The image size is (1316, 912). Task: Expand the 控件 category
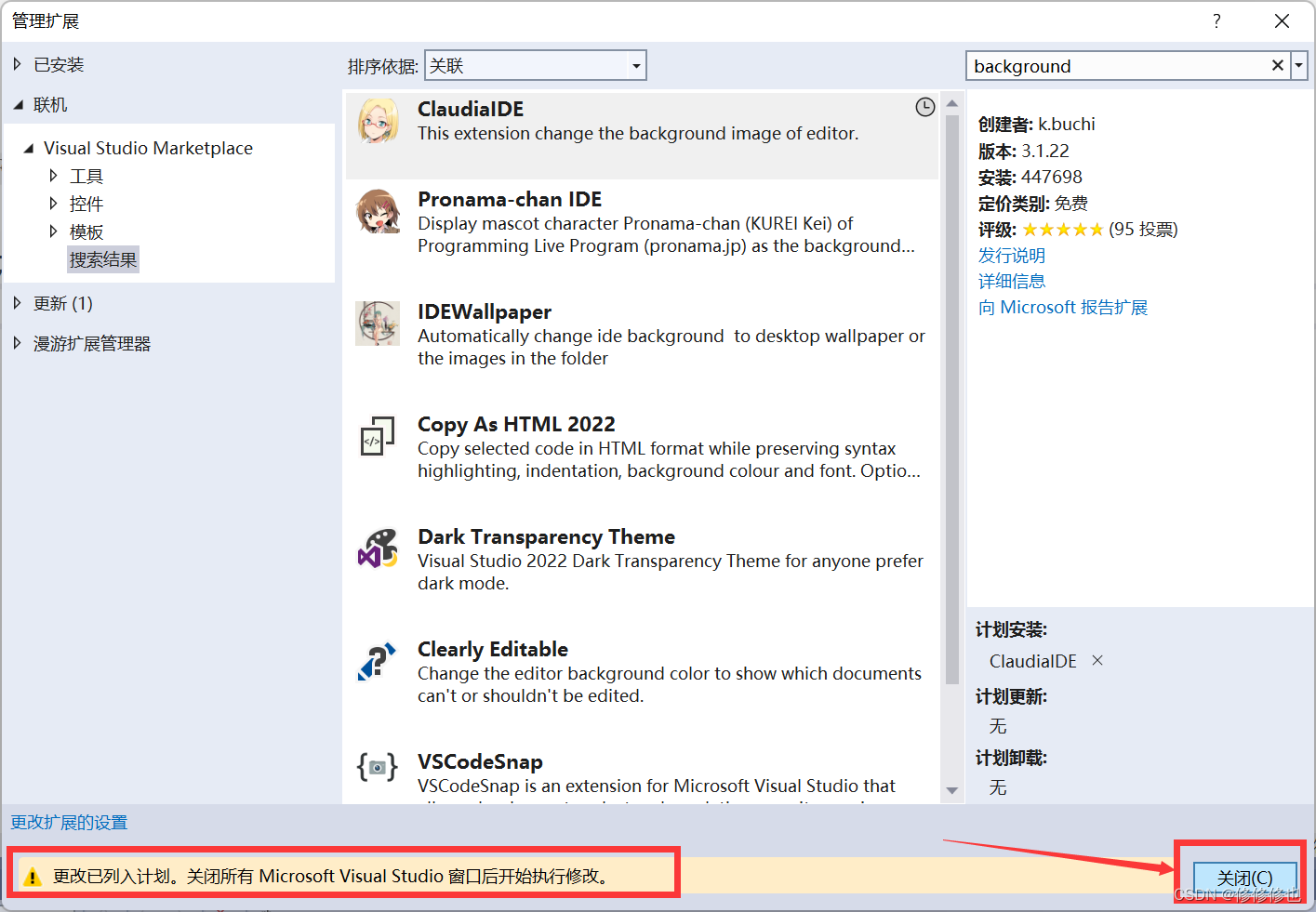point(53,204)
